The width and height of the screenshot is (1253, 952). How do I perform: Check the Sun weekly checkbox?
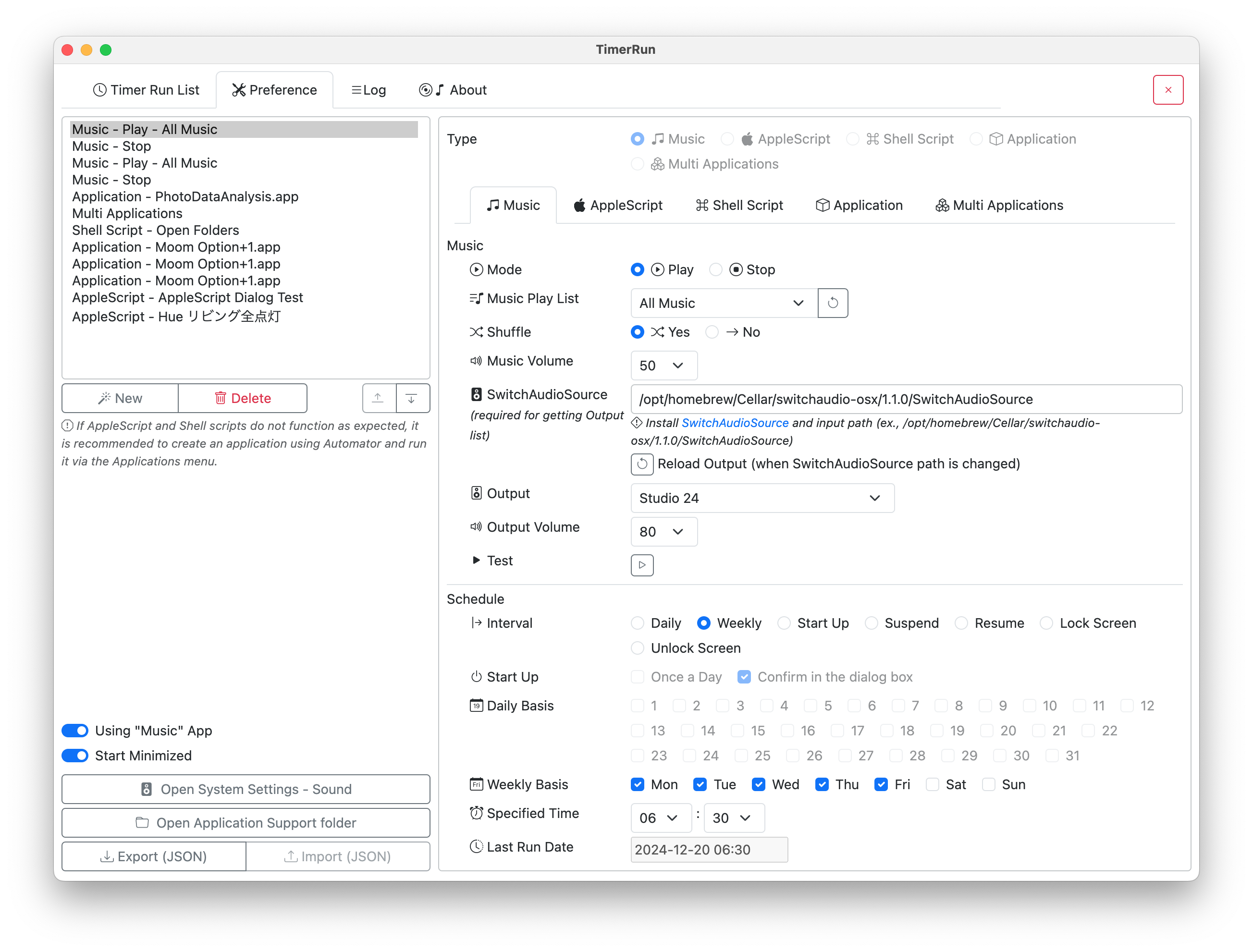[988, 784]
